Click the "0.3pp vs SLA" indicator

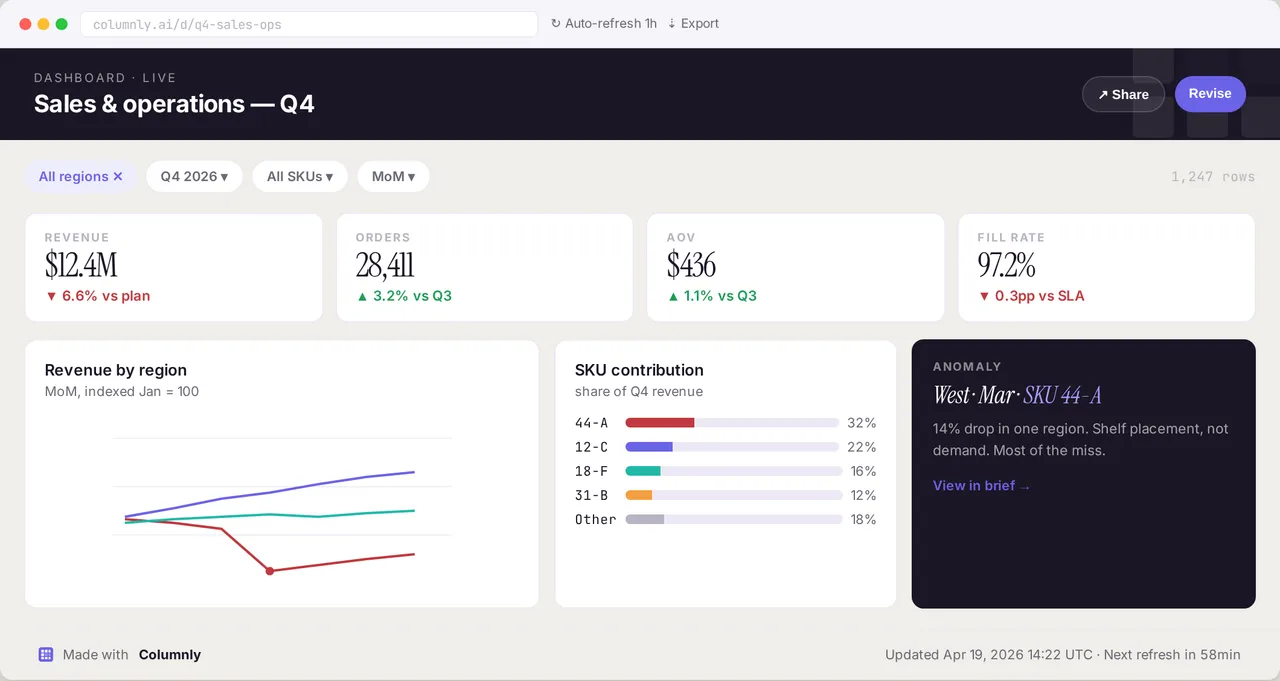(x=1031, y=296)
